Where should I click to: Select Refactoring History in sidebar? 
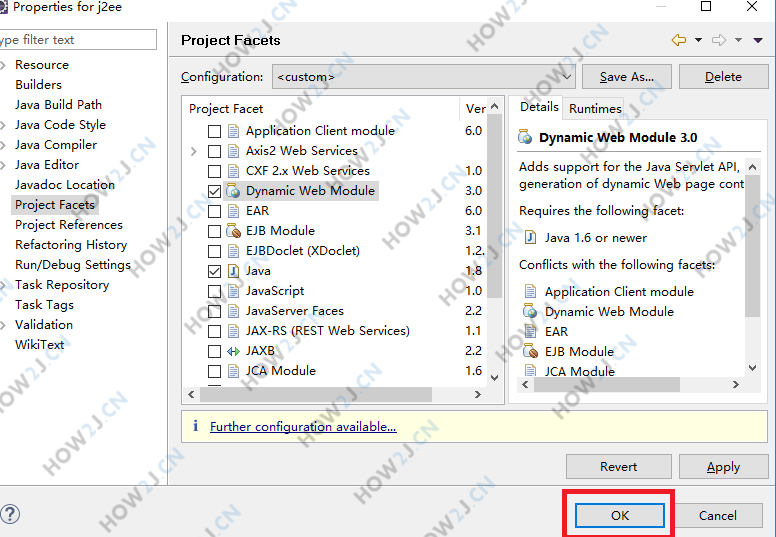coord(71,244)
